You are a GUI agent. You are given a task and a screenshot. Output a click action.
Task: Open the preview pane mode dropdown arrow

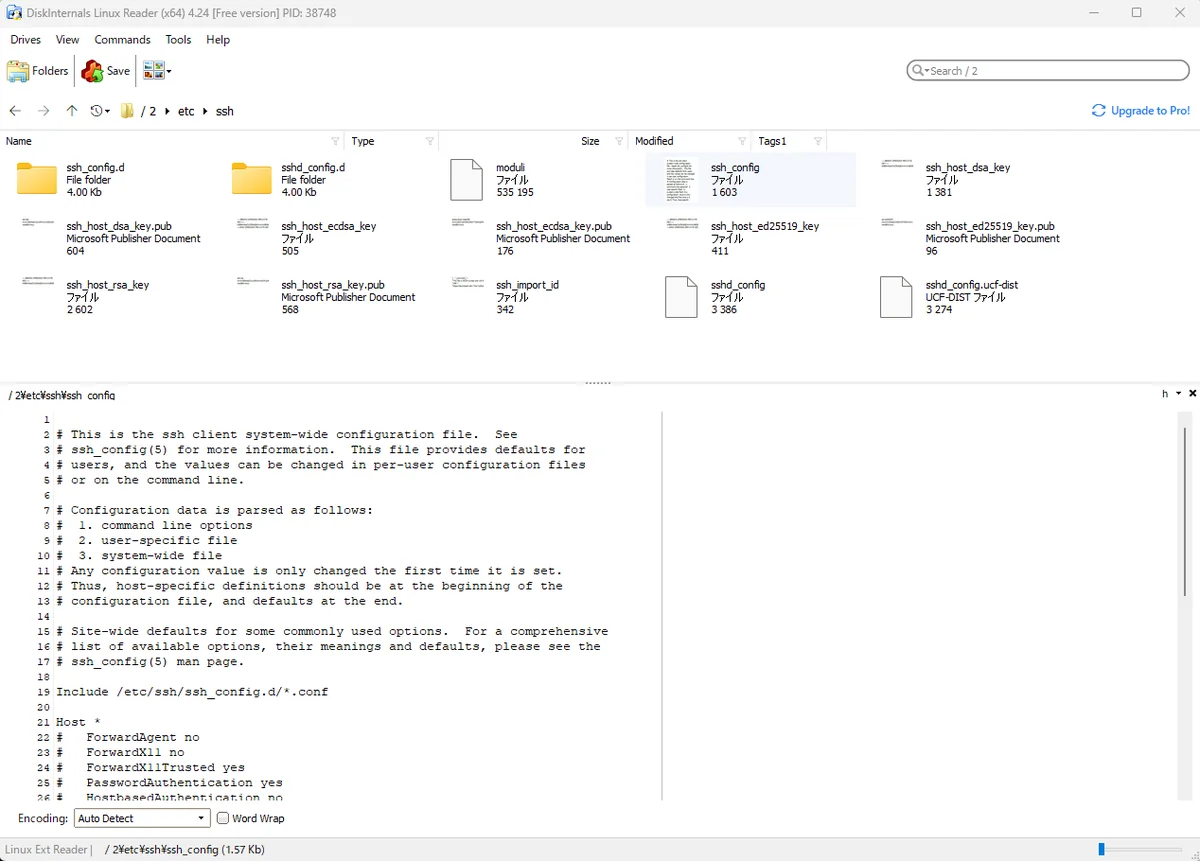(x=1179, y=394)
